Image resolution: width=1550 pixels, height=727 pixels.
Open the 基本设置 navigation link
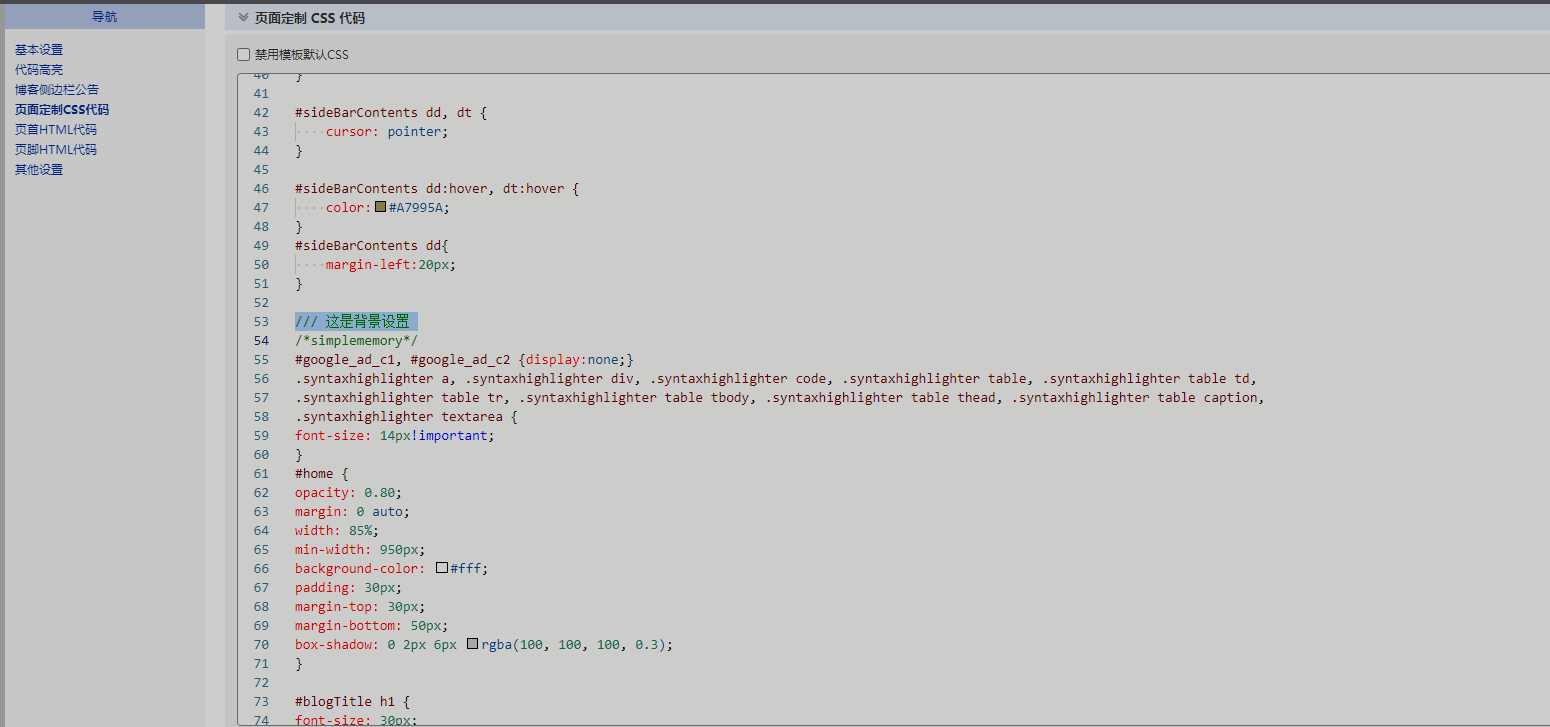(x=39, y=49)
